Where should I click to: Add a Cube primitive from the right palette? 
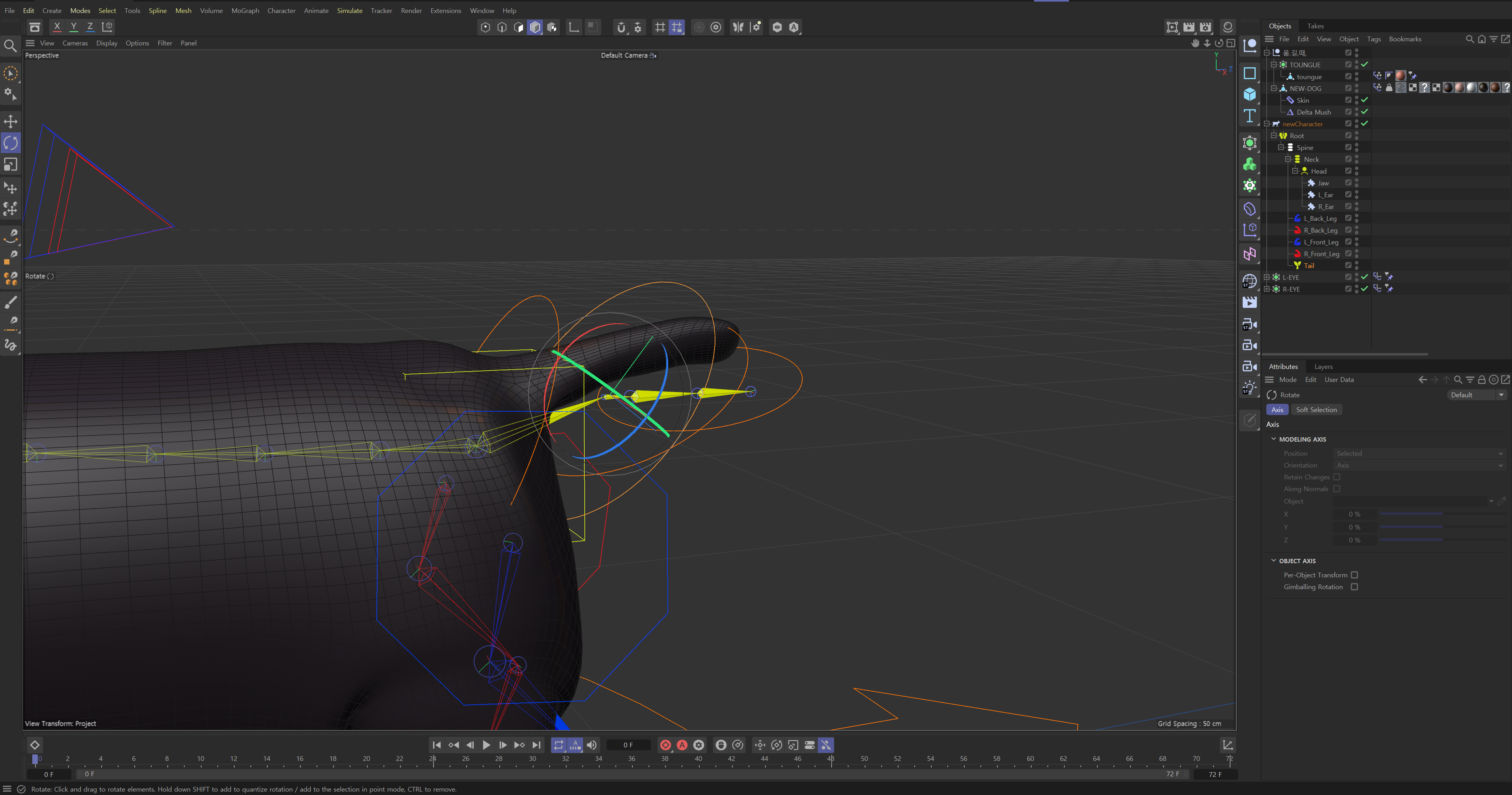click(x=1250, y=94)
